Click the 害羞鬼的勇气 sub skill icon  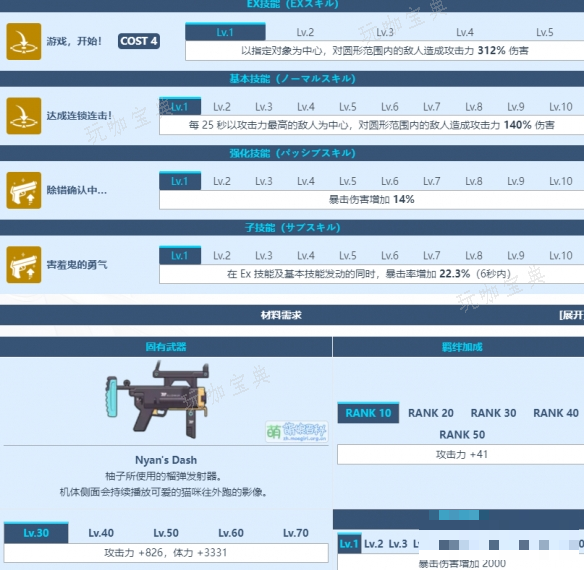point(24,265)
